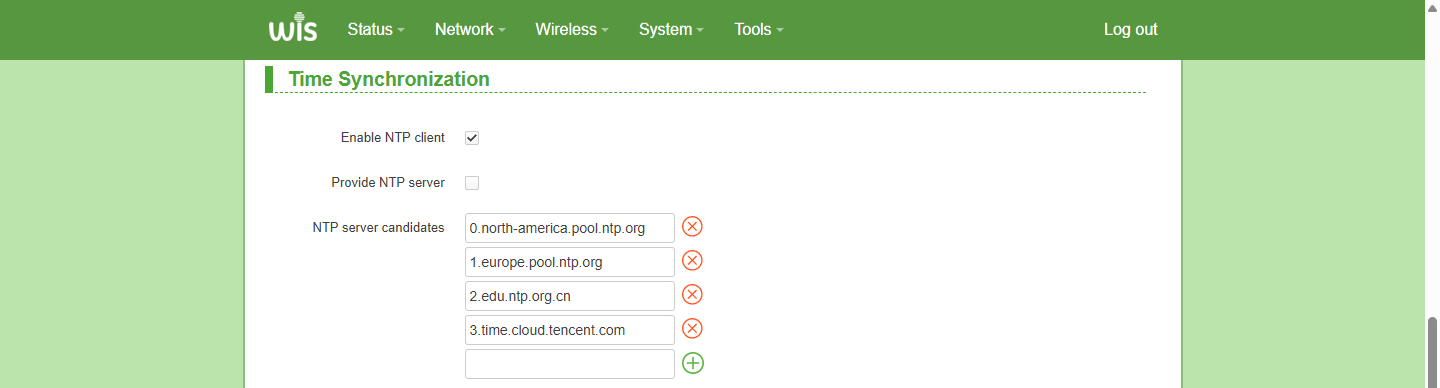The height and width of the screenshot is (388, 1440).
Task: Open the System menu
Action: coord(671,30)
